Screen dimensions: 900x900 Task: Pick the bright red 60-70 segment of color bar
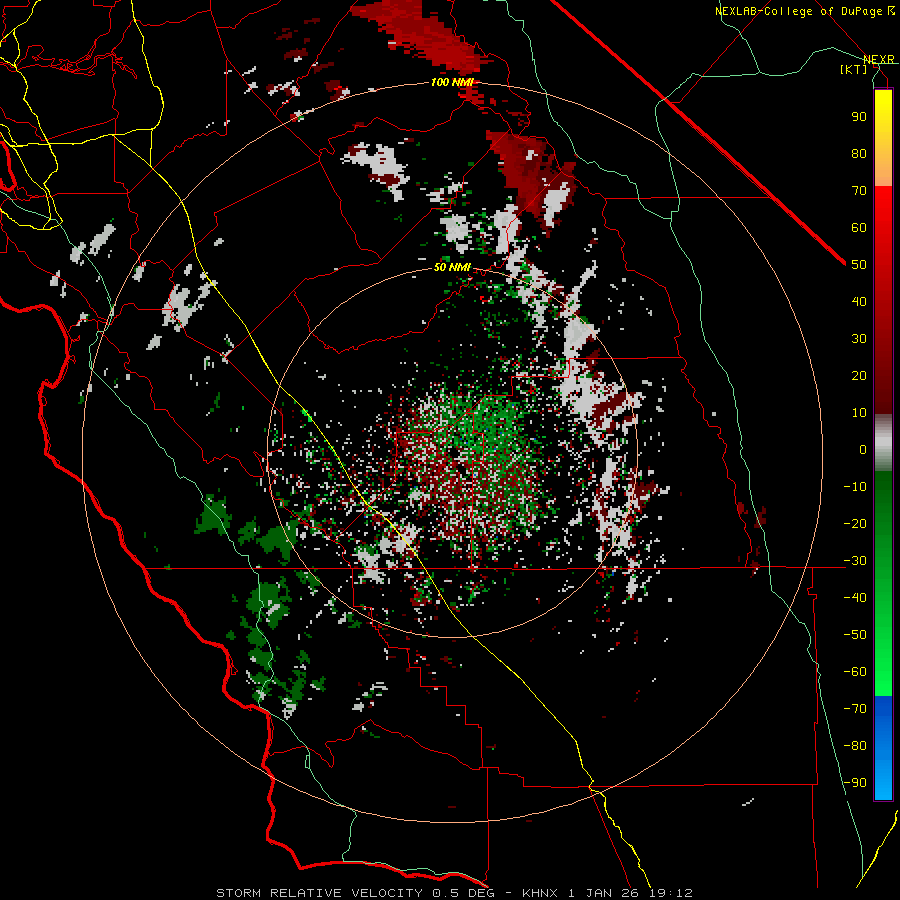coord(883,205)
